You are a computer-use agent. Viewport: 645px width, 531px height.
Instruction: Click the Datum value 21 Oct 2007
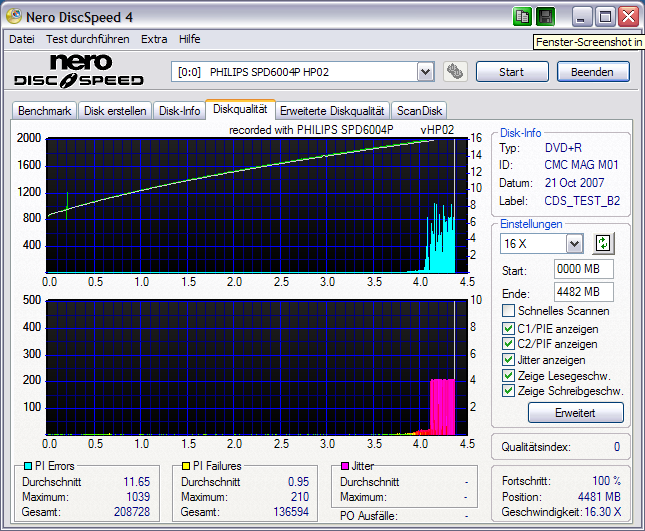pyautogui.click(x=574, y=183)
